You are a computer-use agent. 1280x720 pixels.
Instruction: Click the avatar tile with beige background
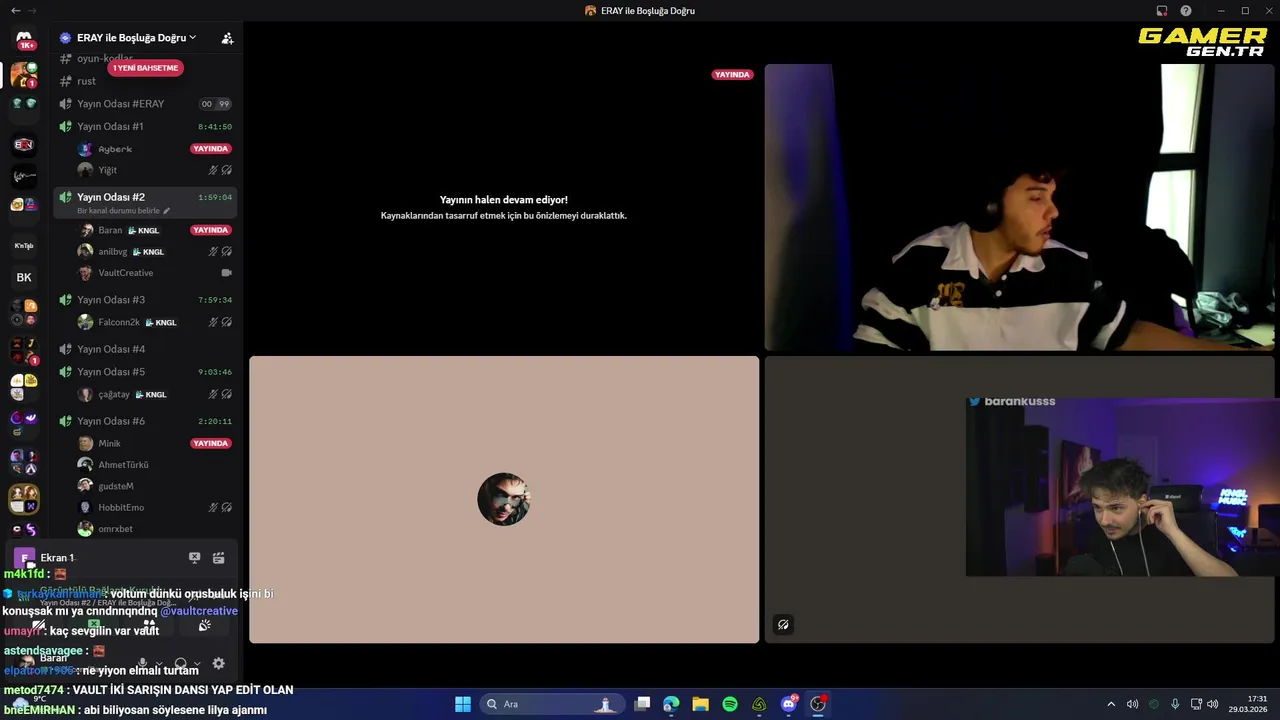click(x=504, y=500)
